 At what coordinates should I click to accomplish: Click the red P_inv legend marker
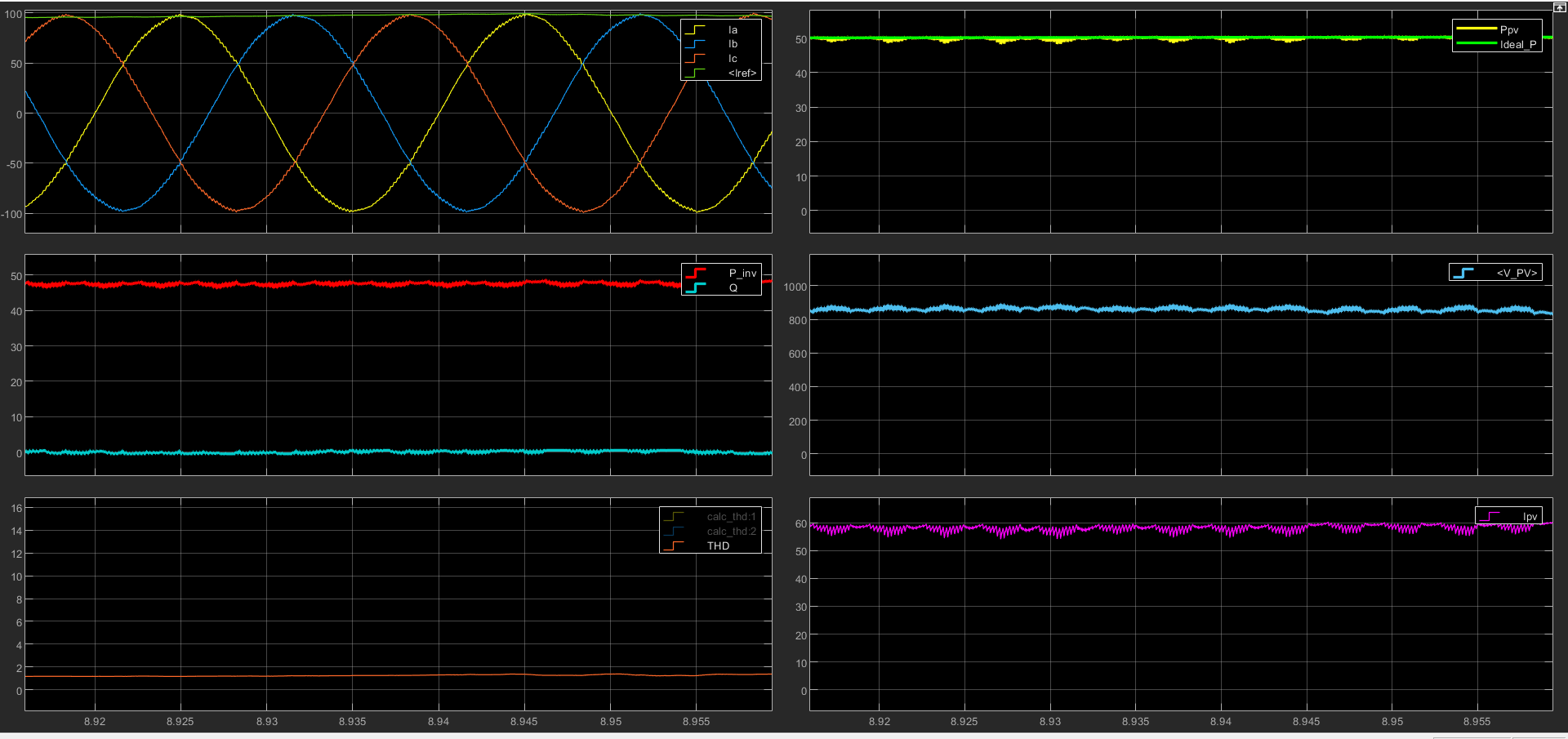pyautogui.click(x=696, y=273)
